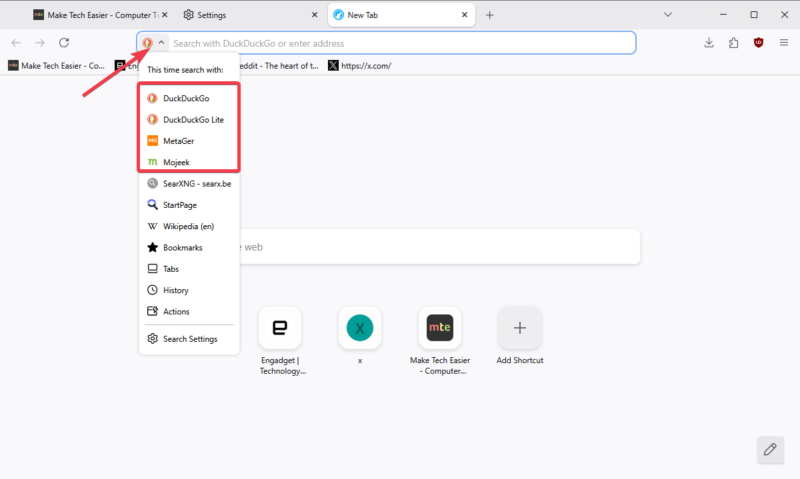This screenshot has width=800, height=479.
Task: Click the Add Shortcut tile
Action: (x=519, y=328)
